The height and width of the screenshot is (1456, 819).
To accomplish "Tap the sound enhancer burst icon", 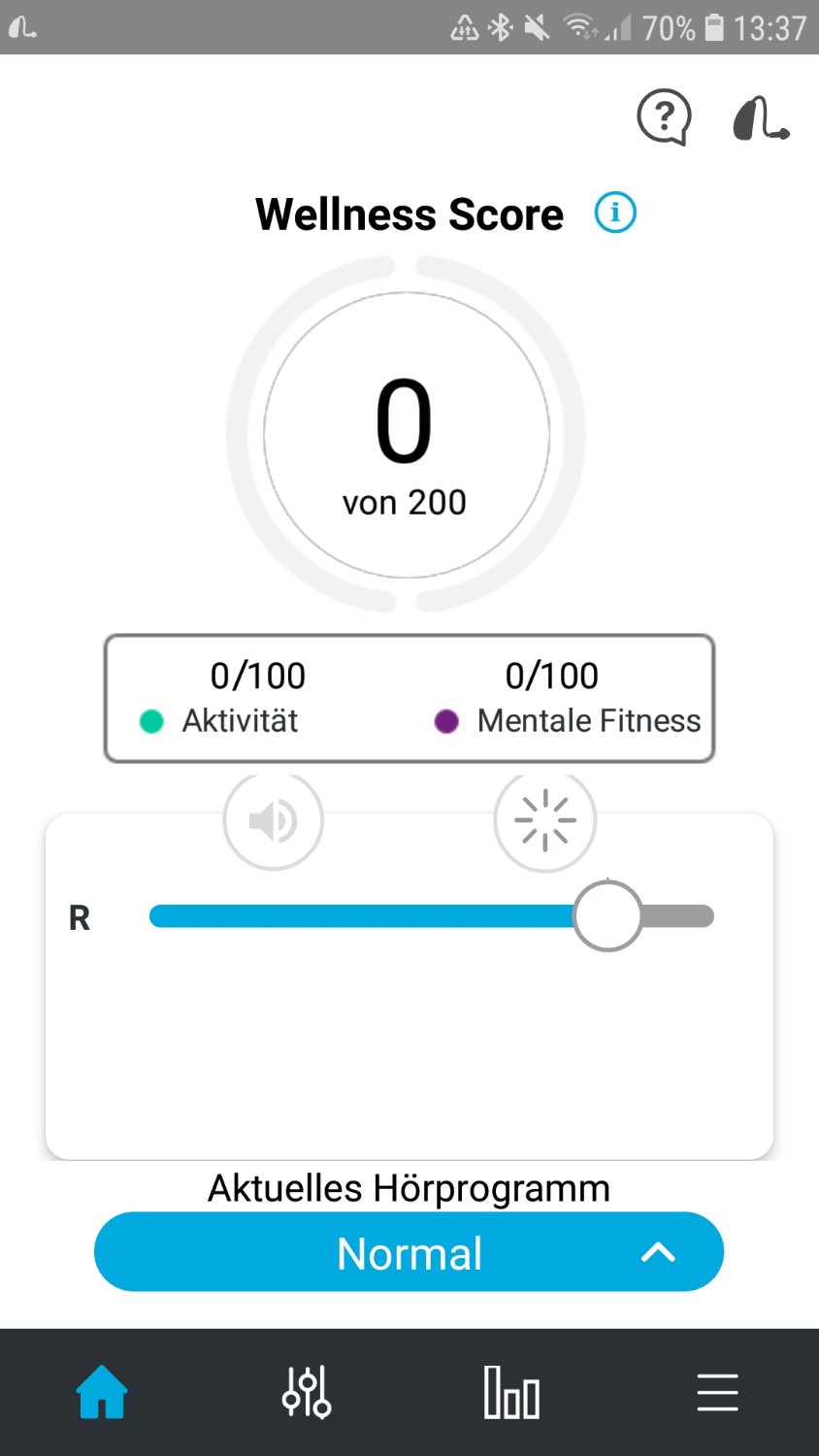I will [x=545, y=821].
